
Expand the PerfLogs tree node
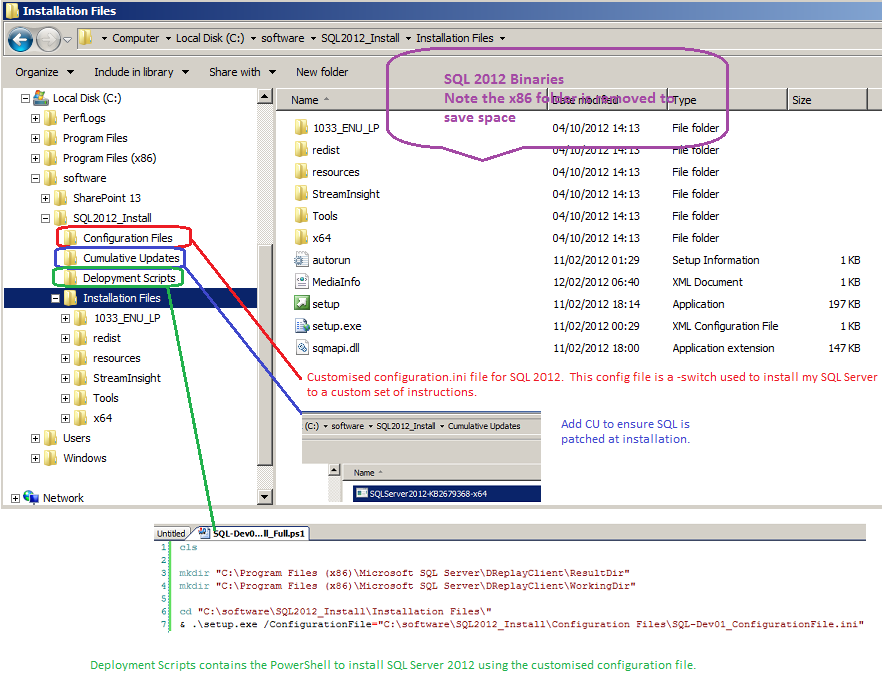click(x=35, y=119)
